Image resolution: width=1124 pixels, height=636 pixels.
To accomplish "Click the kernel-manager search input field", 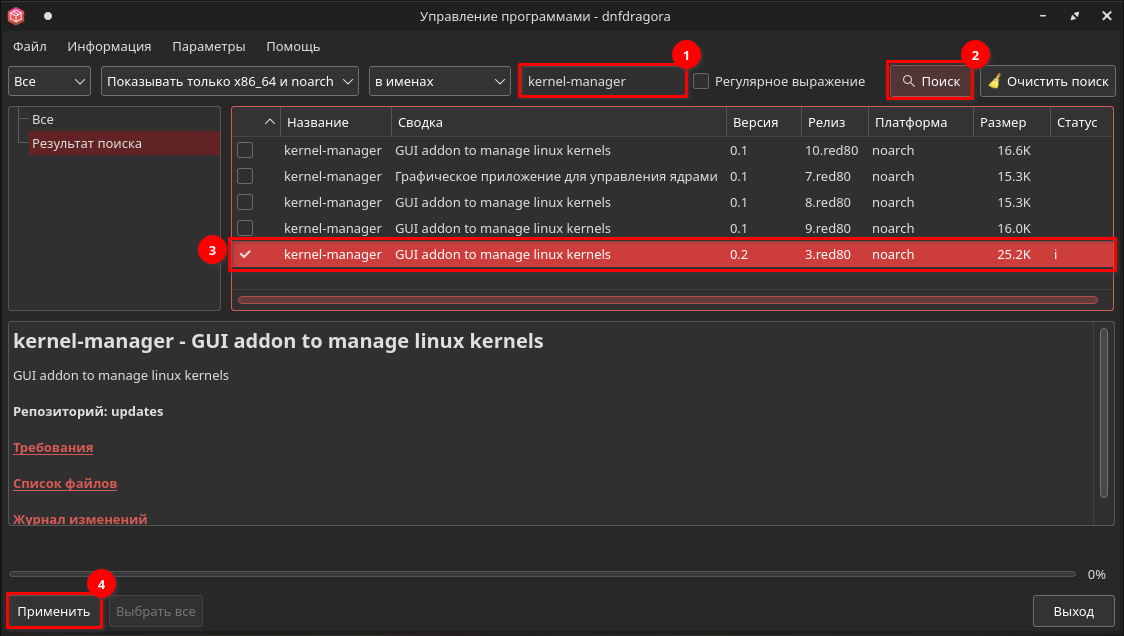I will click(602, 81).
